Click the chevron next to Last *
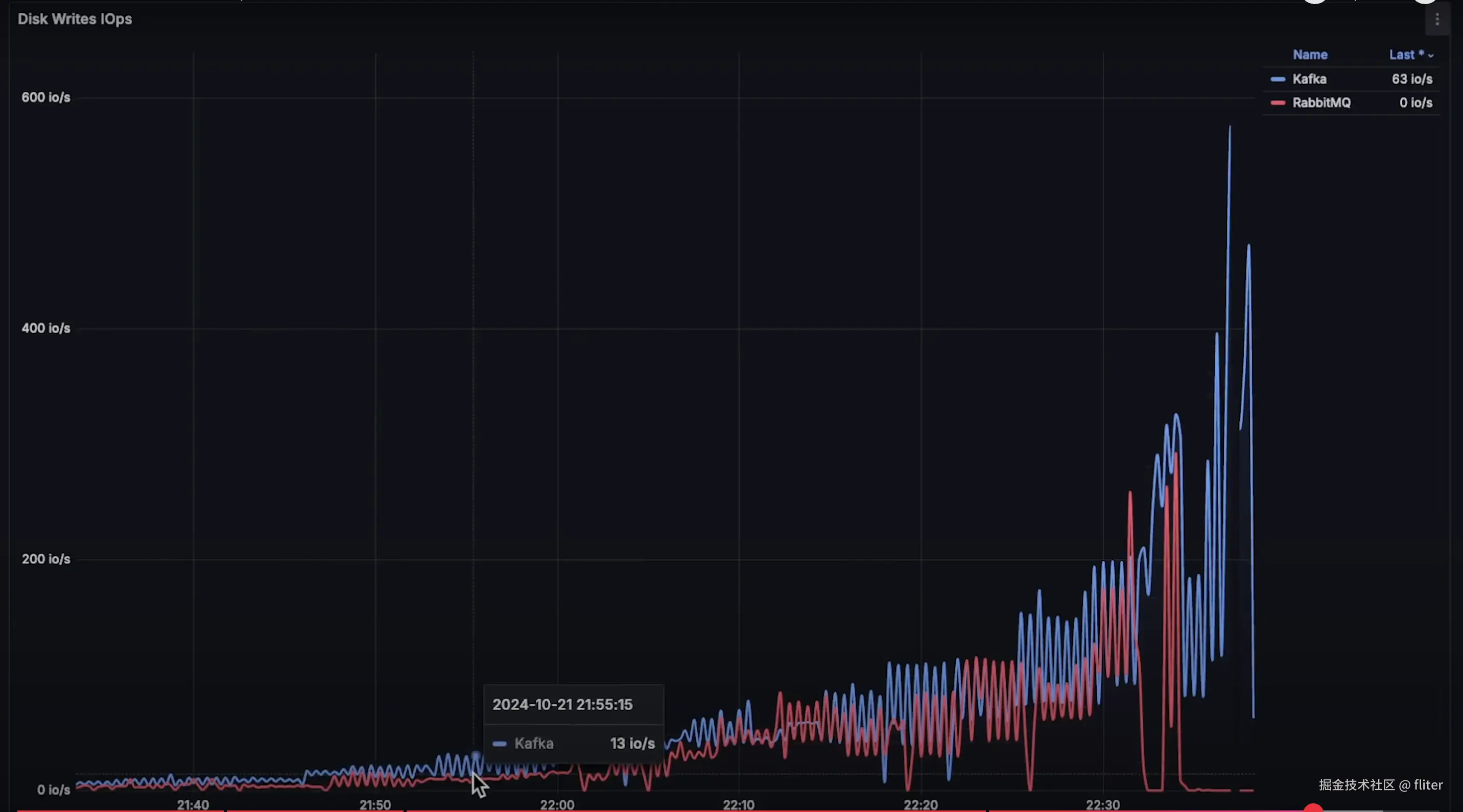Image resolution: width=1463 pixels, height=812 pixels. point(1431,56)
